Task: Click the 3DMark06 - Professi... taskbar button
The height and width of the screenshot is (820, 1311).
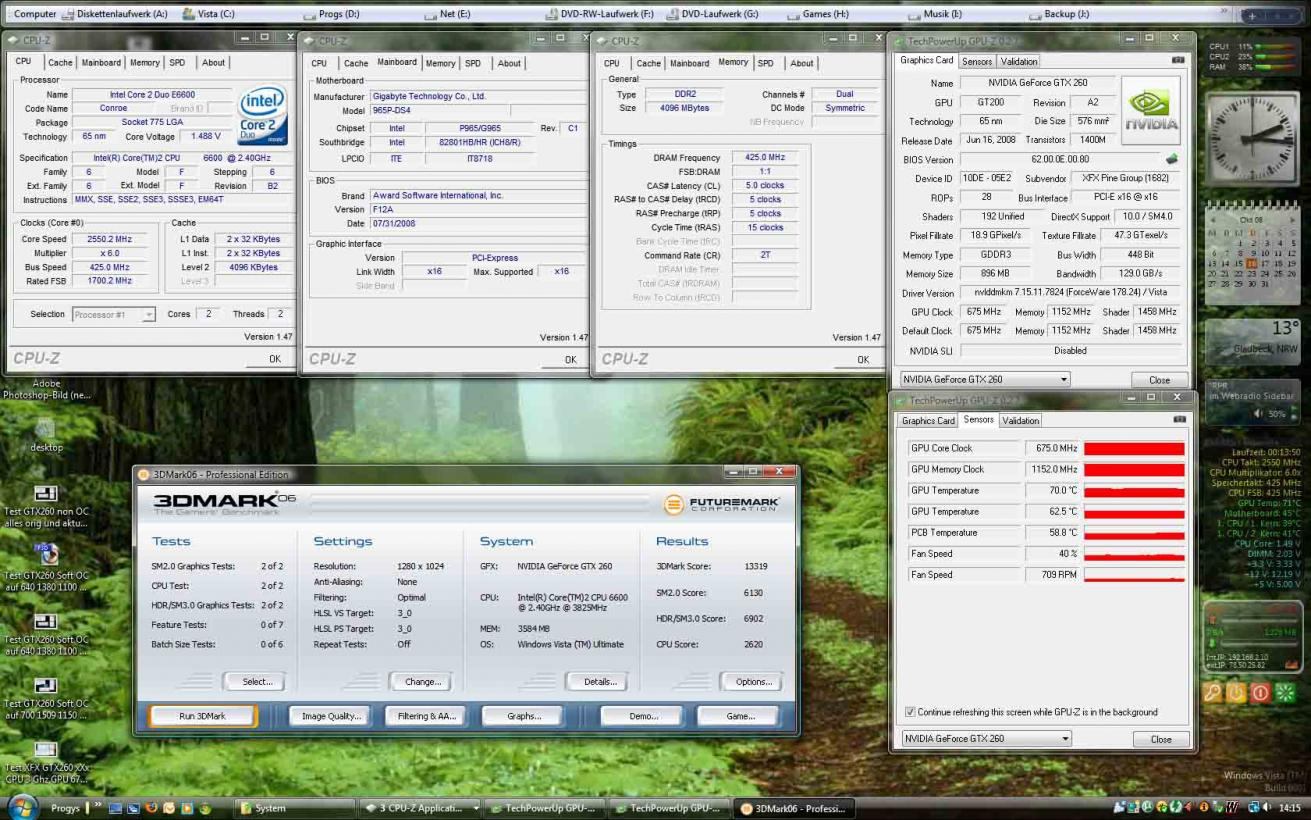Action: pyautogui.click(x=793, y=808)
